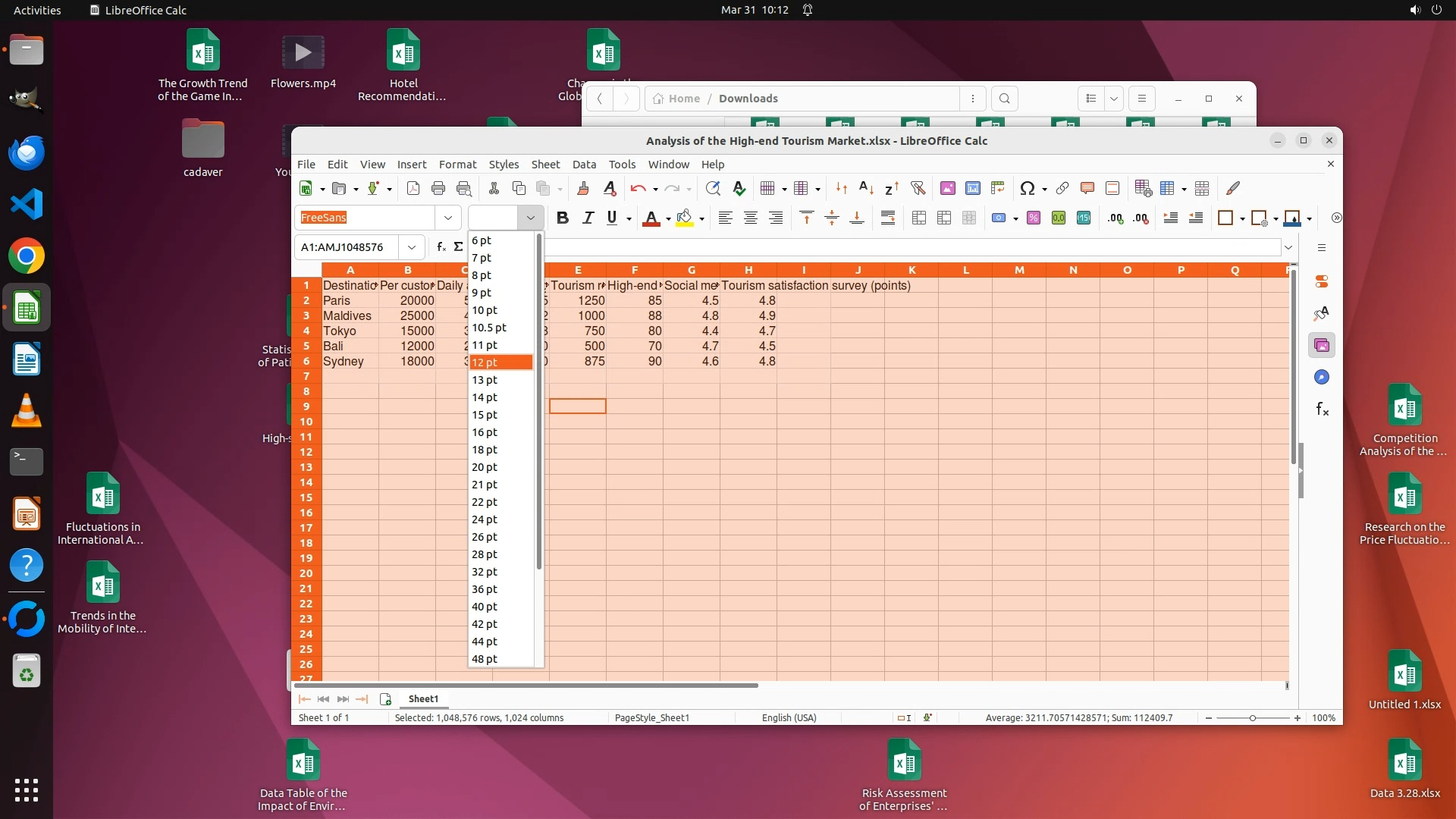Toggle Underline formatting
The width and height of the screenshot is (1456, 819).
[612, 218]
